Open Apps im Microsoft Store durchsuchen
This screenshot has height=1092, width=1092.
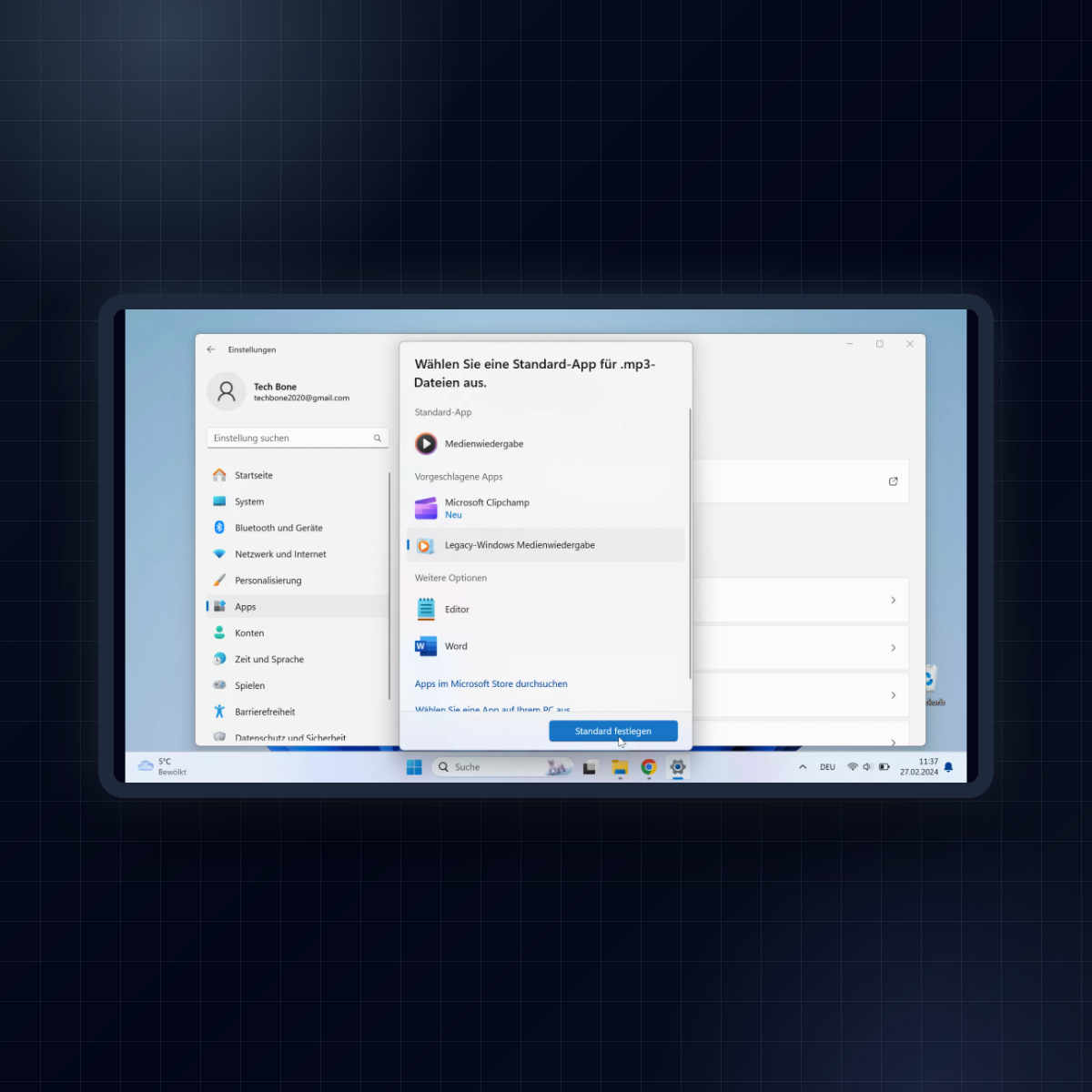tap(491, 684)
